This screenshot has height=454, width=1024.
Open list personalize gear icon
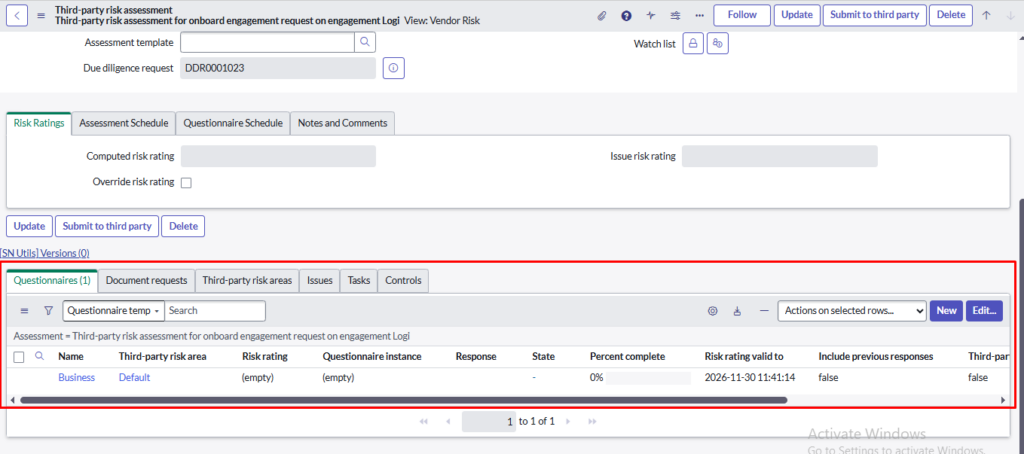[713, 311]
